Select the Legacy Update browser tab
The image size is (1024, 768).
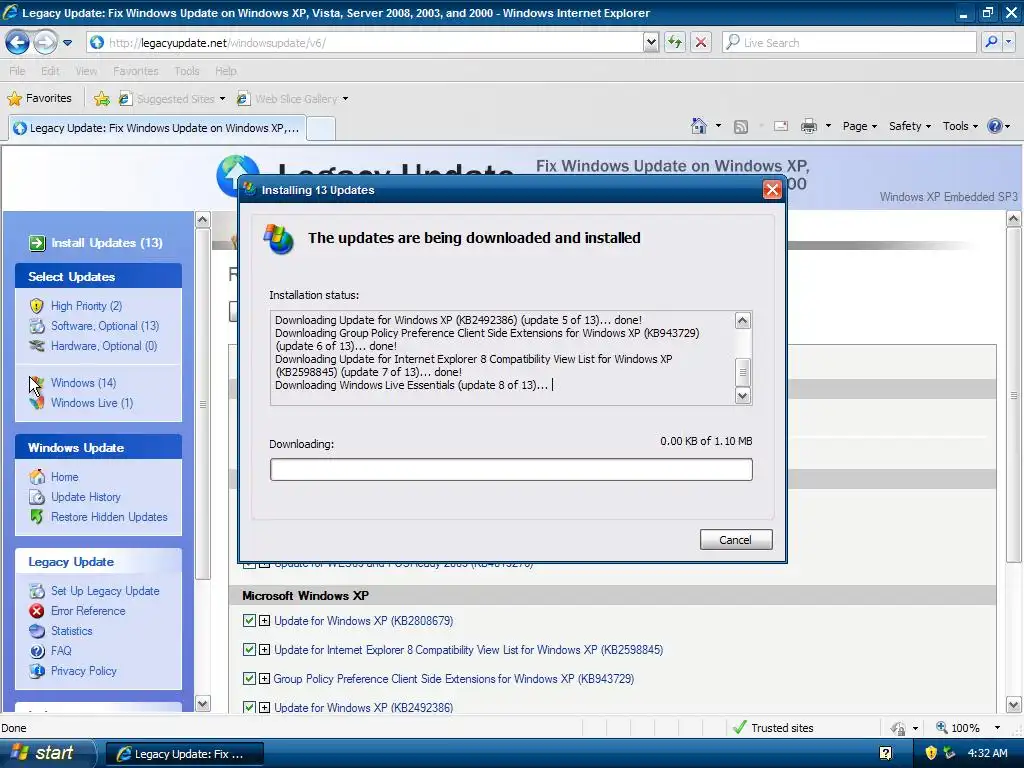click(157, 128)
